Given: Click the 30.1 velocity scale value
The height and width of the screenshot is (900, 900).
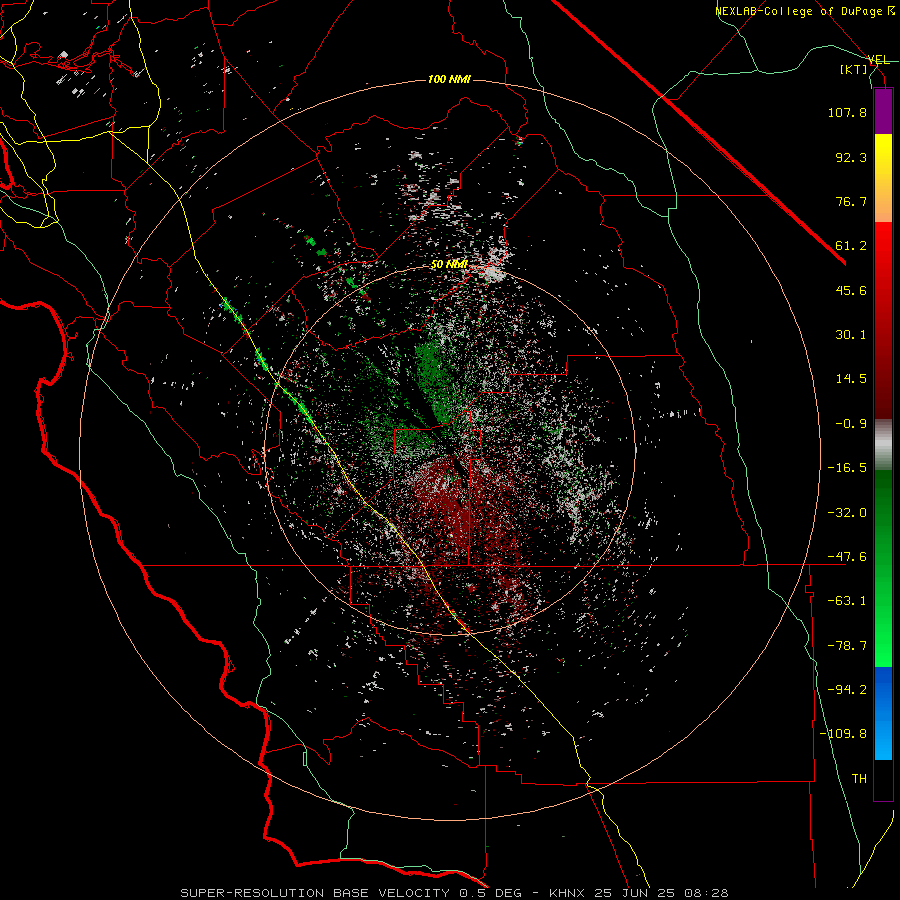Looking at the screenshot, I should click(x=851, y=335).
